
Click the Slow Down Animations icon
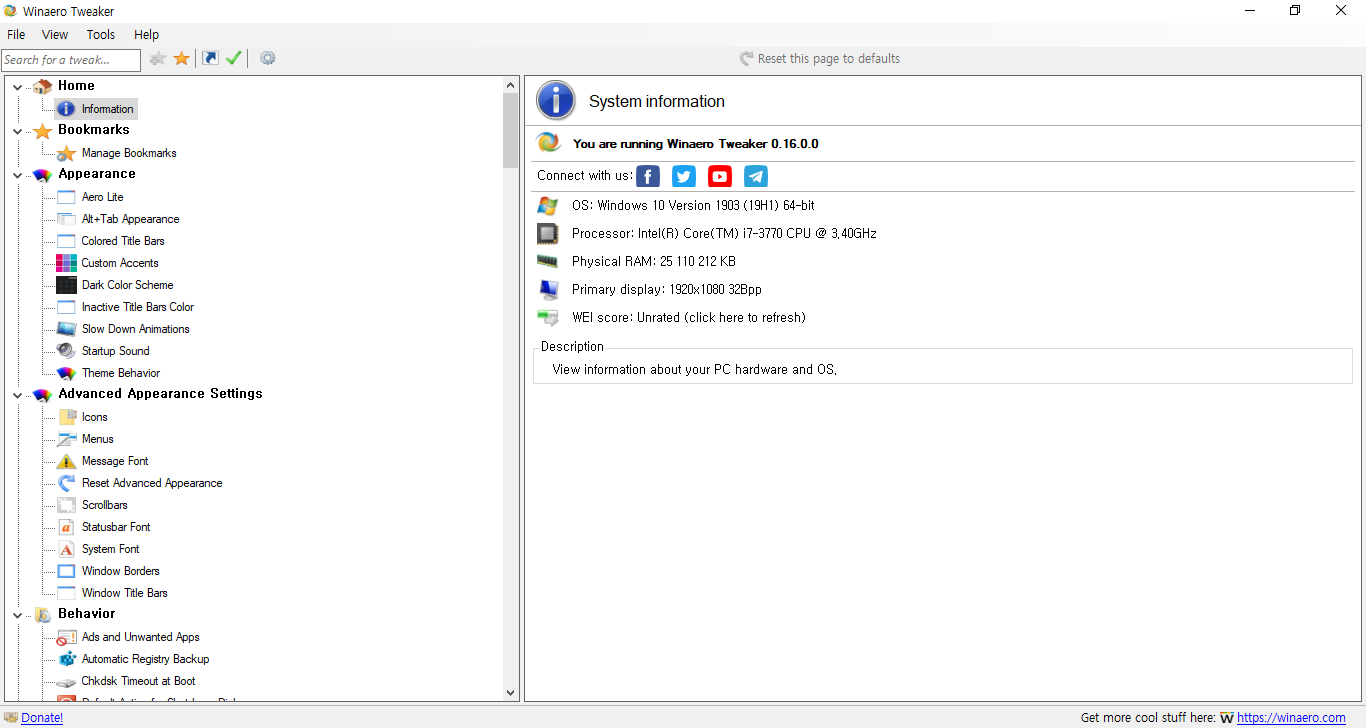pos(66,329)
